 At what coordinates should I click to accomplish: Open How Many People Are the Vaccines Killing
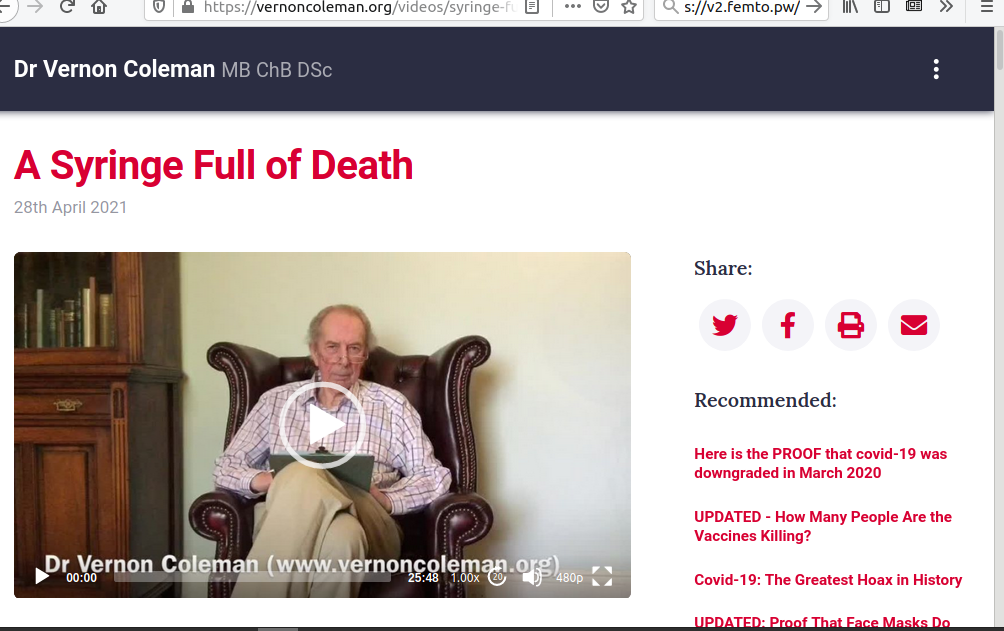click(x=823, y=526)
